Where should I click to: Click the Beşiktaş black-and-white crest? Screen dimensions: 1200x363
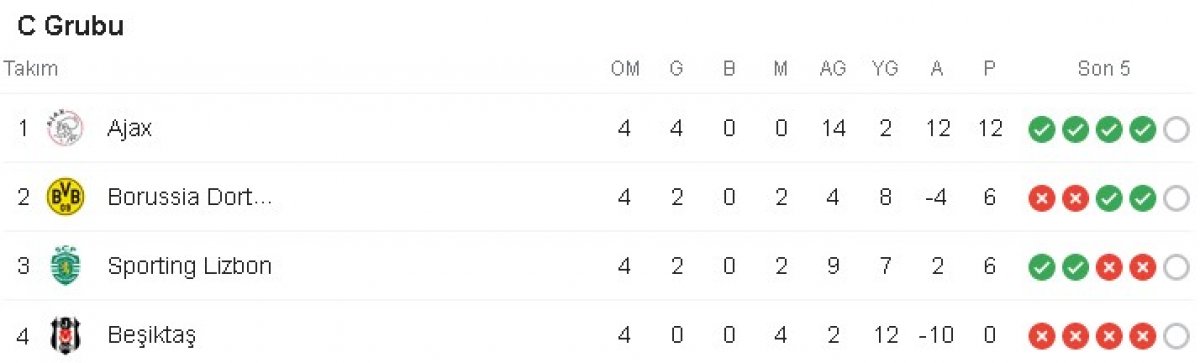[66, 335]
